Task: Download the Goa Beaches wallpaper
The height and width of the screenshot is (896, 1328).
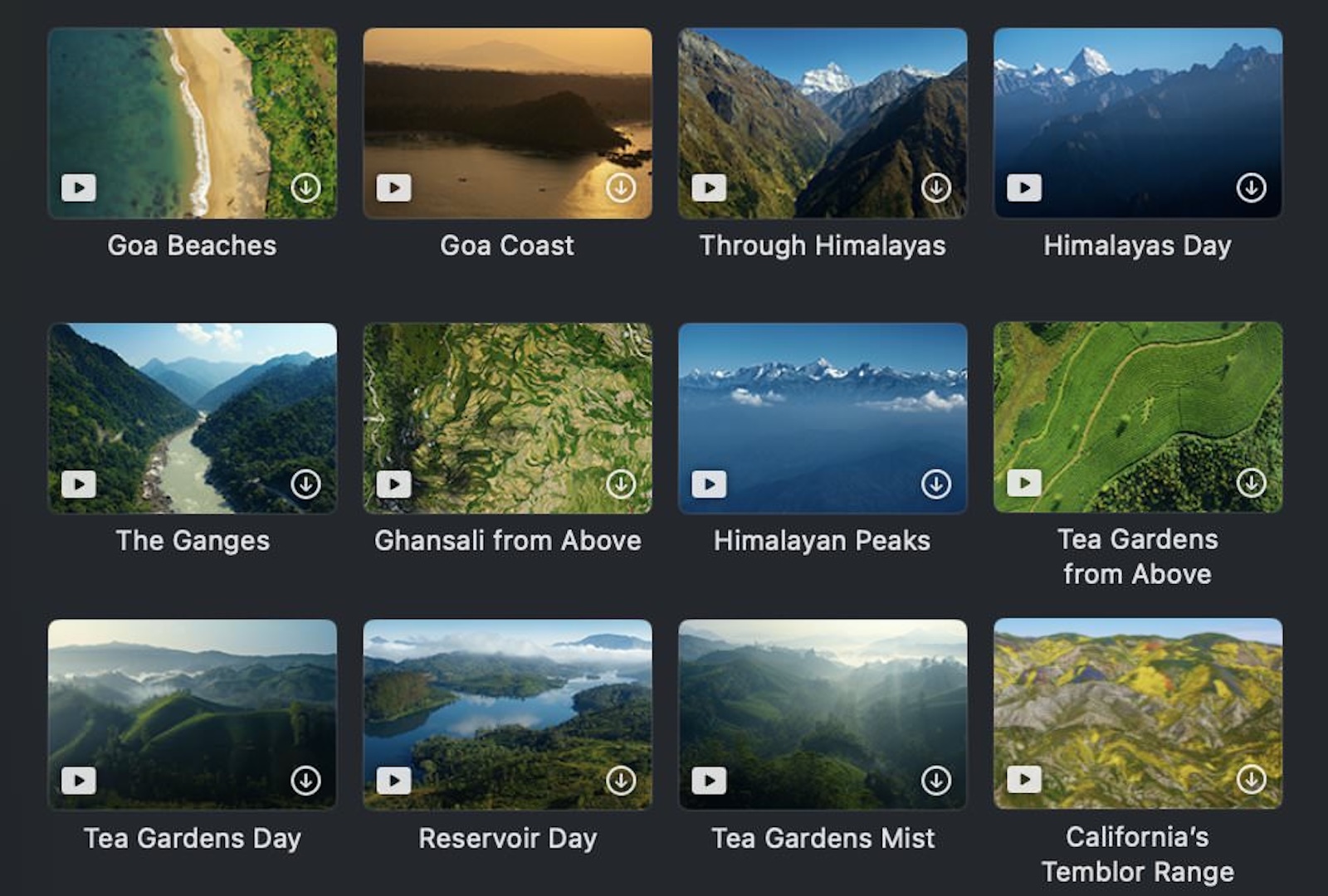Action: 306,189
